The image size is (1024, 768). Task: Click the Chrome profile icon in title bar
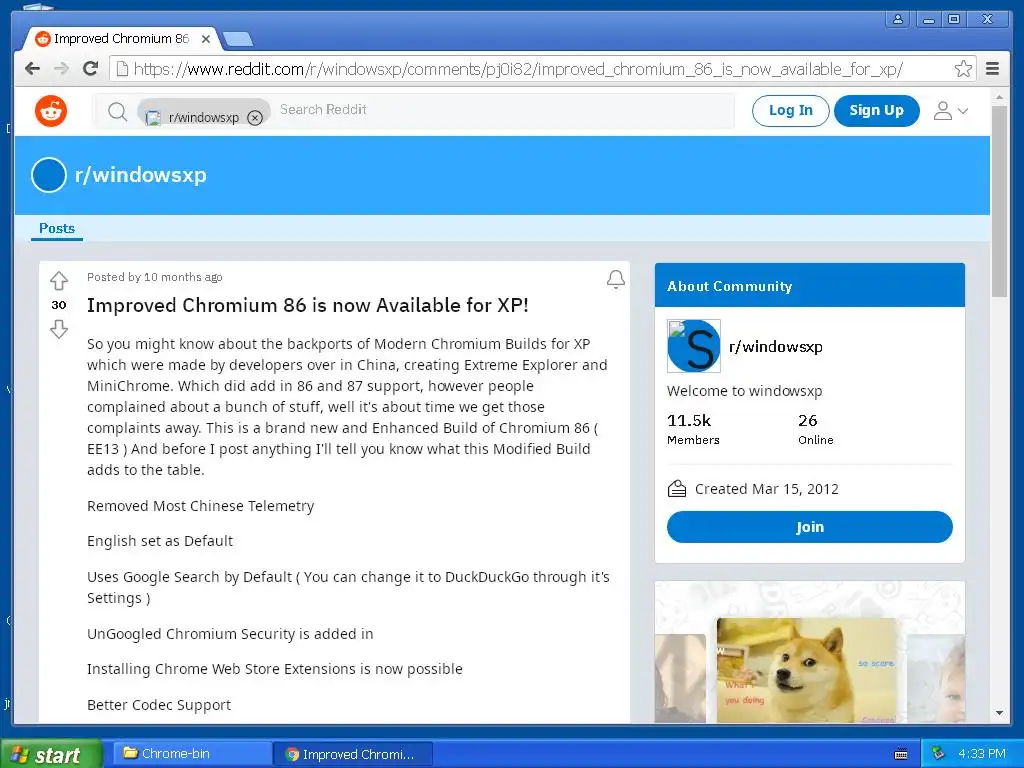coord(898,19)
